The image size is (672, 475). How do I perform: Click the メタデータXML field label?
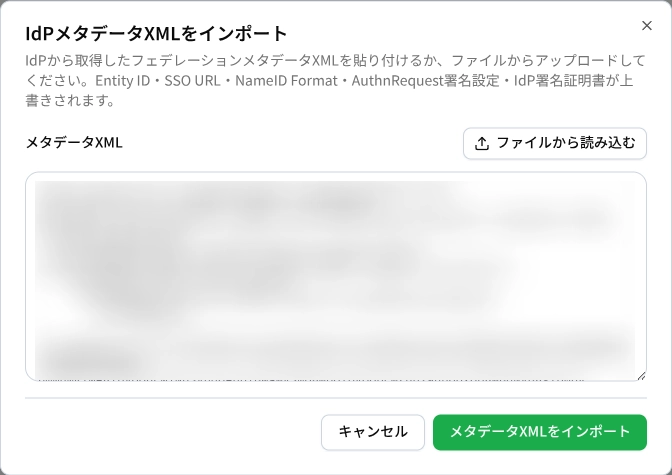click(74, 142)
